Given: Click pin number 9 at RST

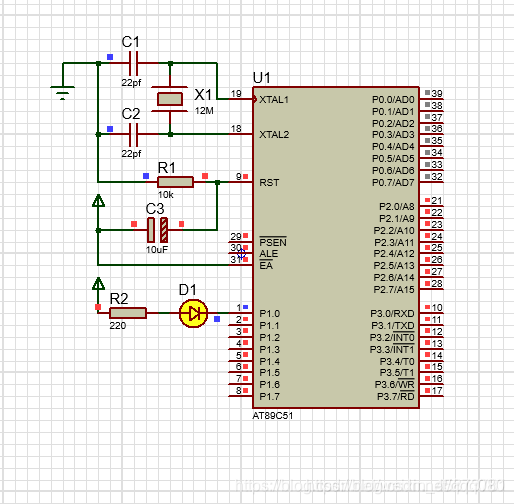Looking at the screenshot, I should tap(239, 176).
